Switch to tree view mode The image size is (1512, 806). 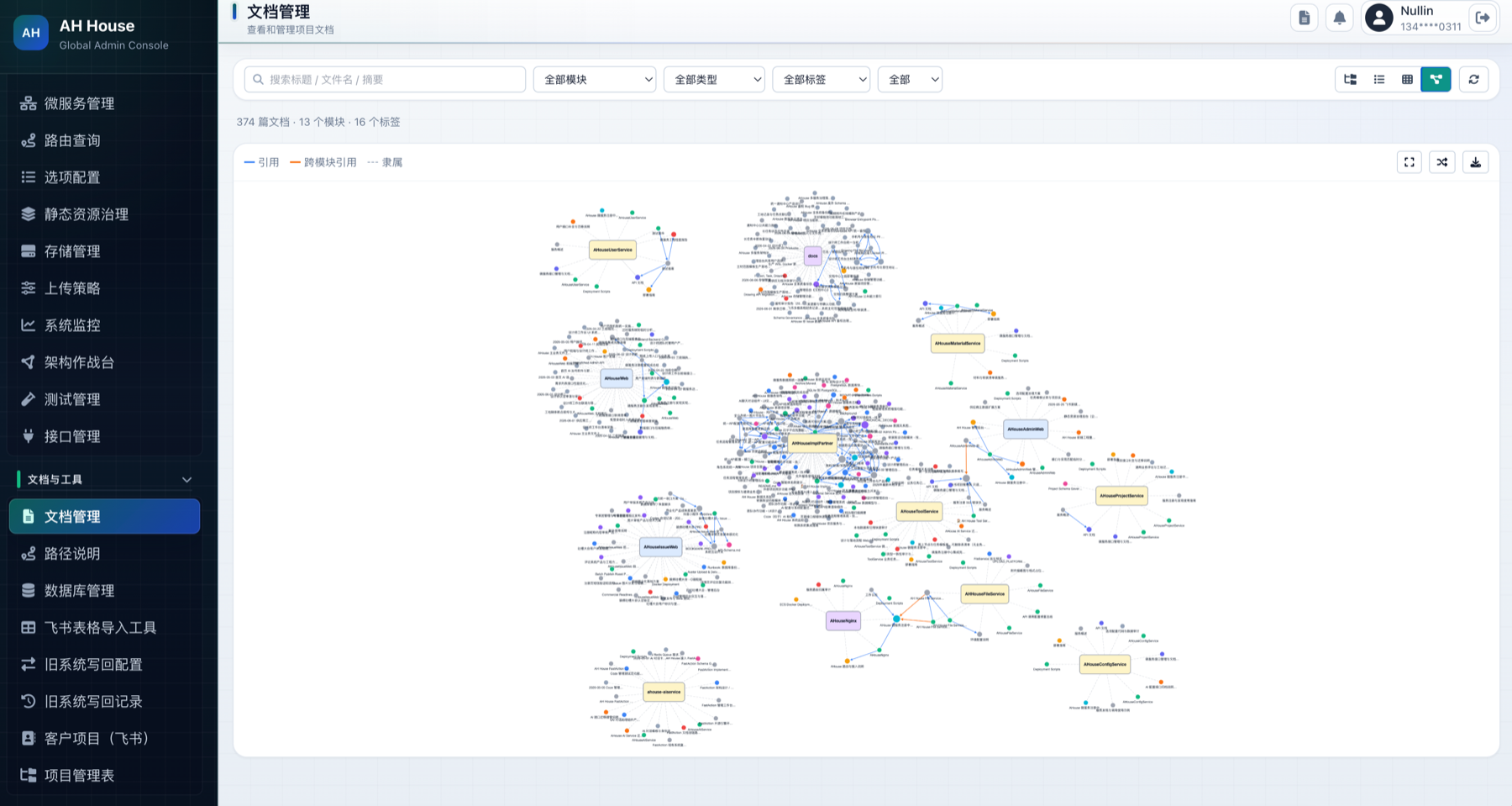(x=1351, y=80)
